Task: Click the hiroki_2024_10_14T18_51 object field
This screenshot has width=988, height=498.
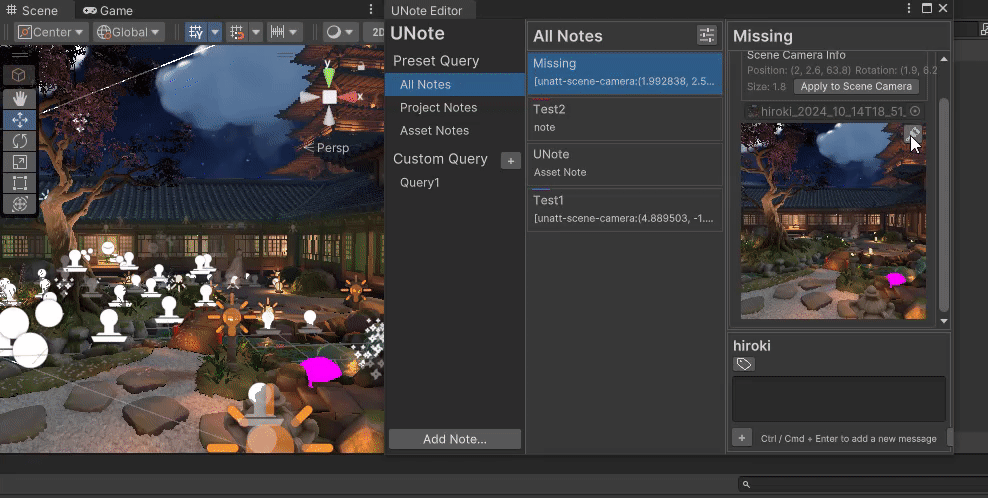Action: coord(833,112)
